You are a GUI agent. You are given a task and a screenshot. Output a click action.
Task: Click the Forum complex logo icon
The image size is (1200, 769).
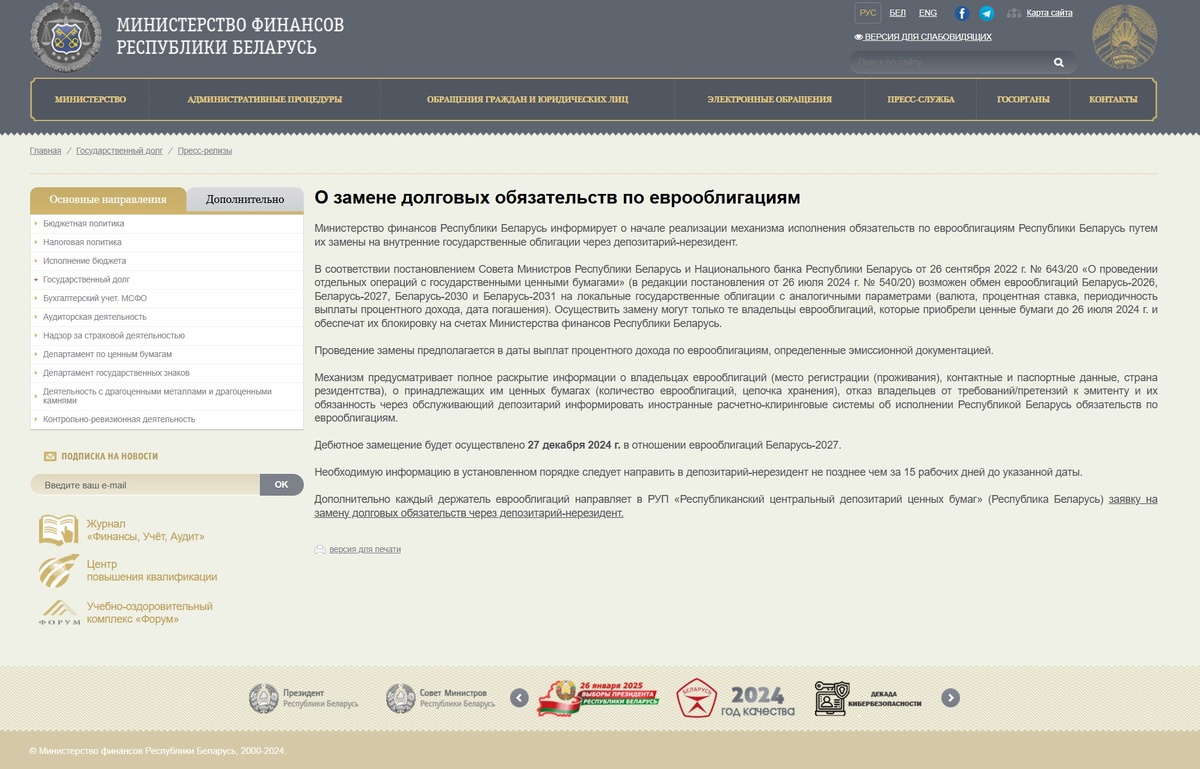click(59, 612)
